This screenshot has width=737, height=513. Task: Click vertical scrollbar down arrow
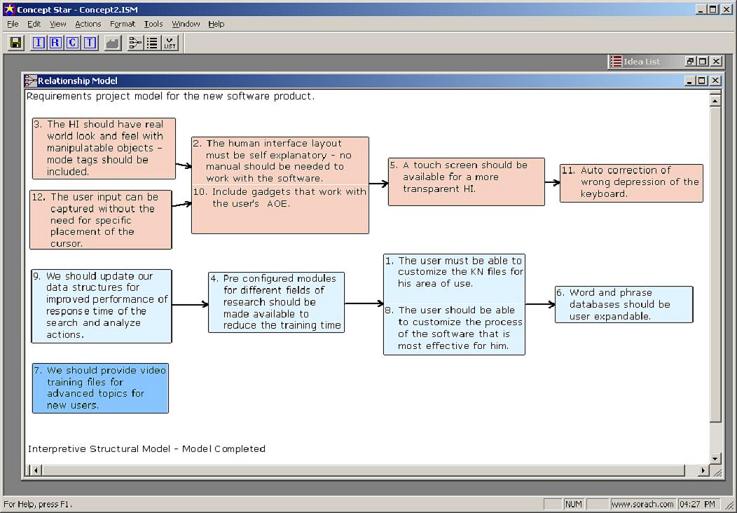tap(715, 458)
